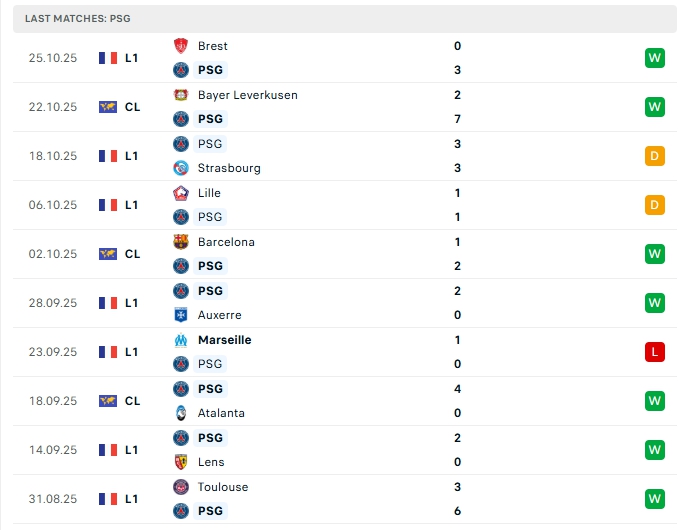Click the Auxerre team logo
This screenshot has height=530, width=686.
coord(181,315)
